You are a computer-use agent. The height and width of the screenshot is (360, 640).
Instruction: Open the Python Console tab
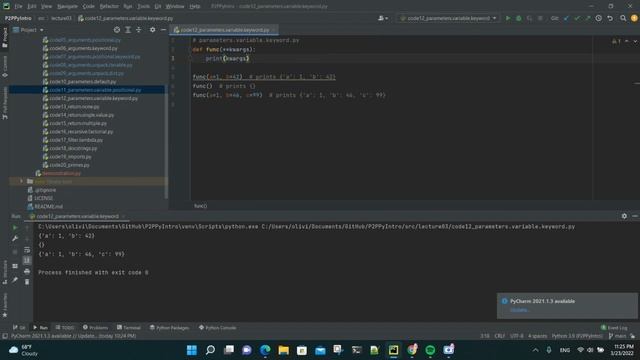(x=218, y=327)
